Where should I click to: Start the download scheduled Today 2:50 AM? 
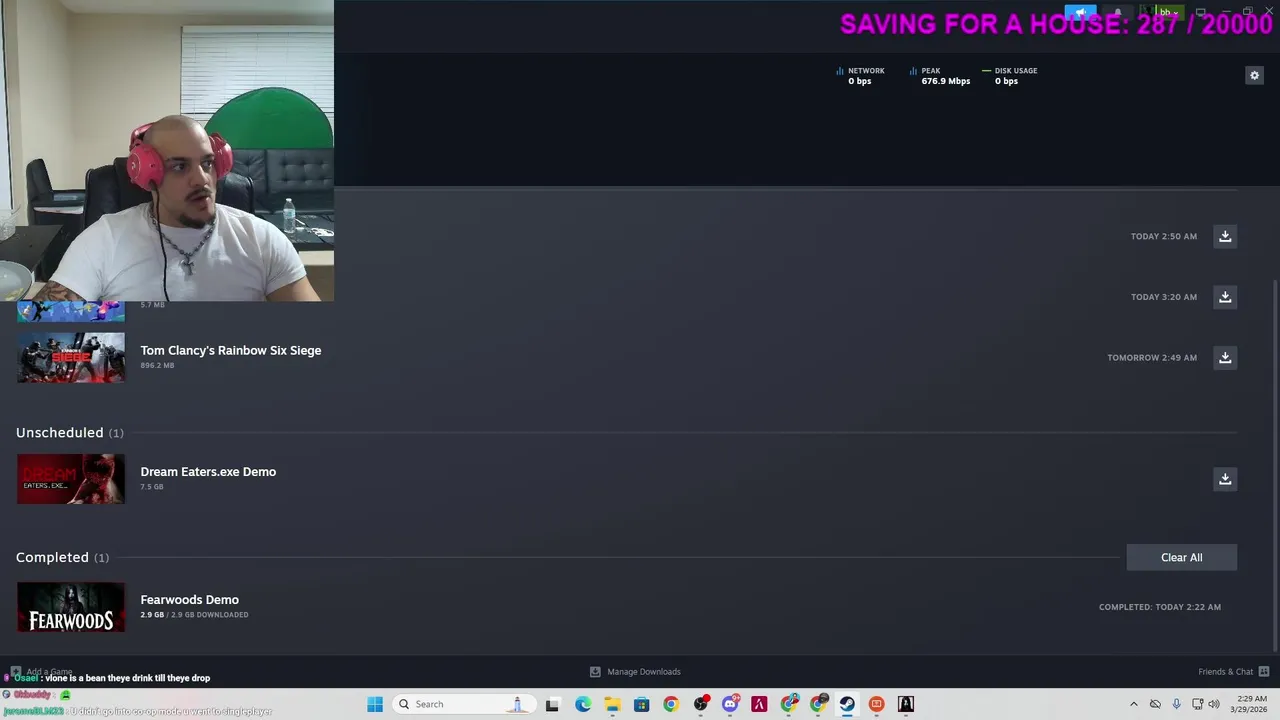point(1225,236)
